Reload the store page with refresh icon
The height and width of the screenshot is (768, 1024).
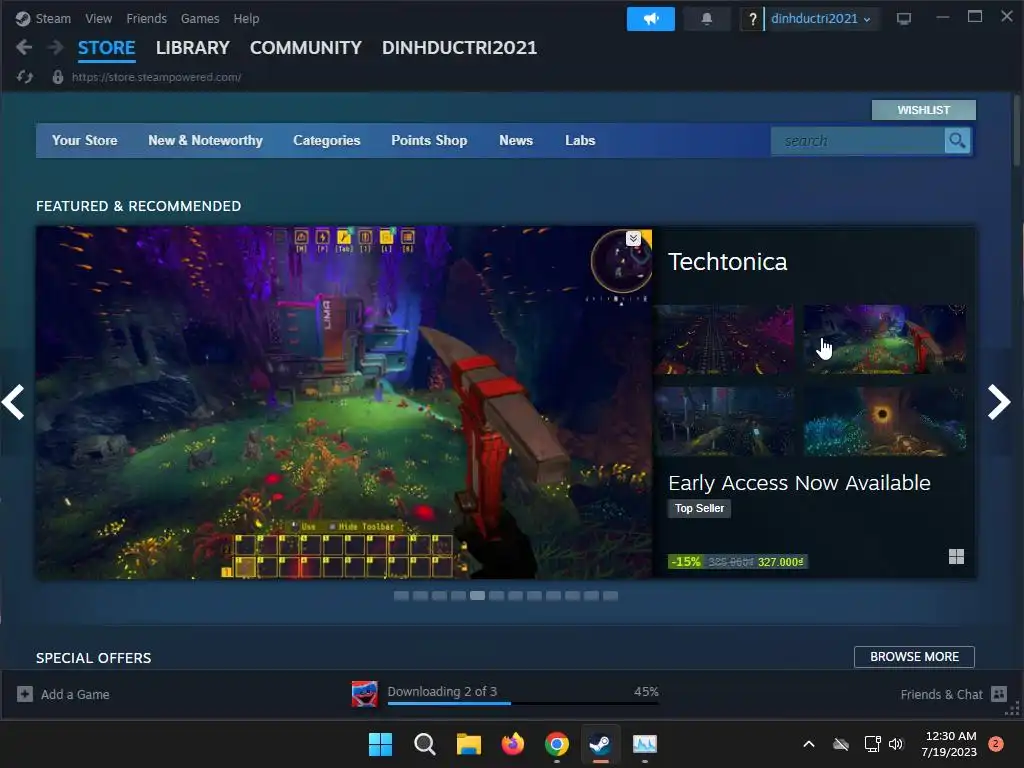(25, 77)
